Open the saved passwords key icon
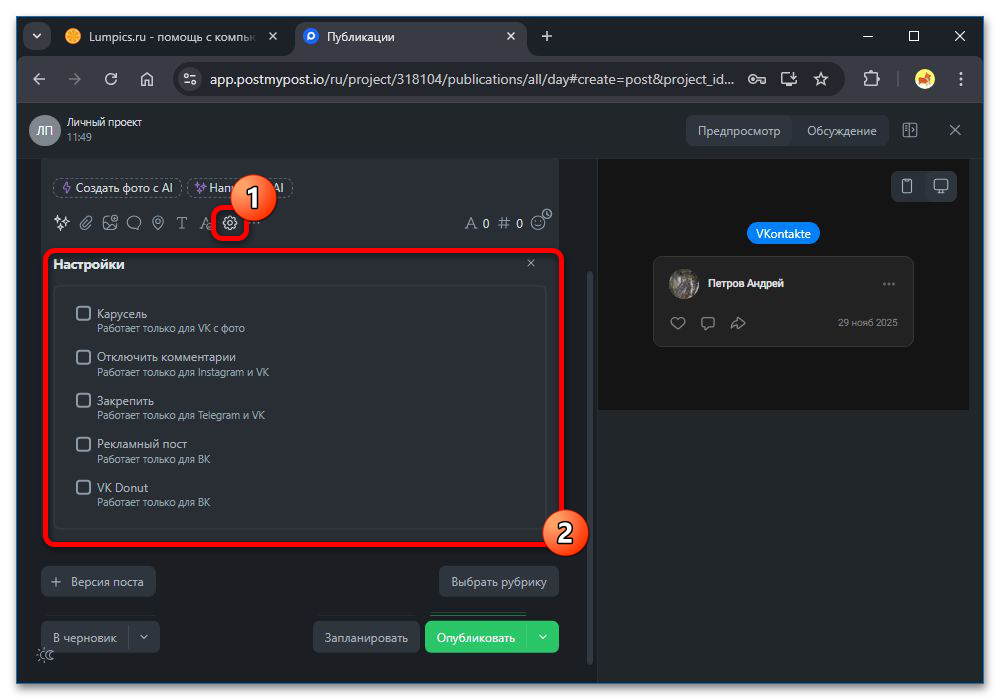This screenshot has width=1000, height=700. pyautogui.click(x=757, y=79)
